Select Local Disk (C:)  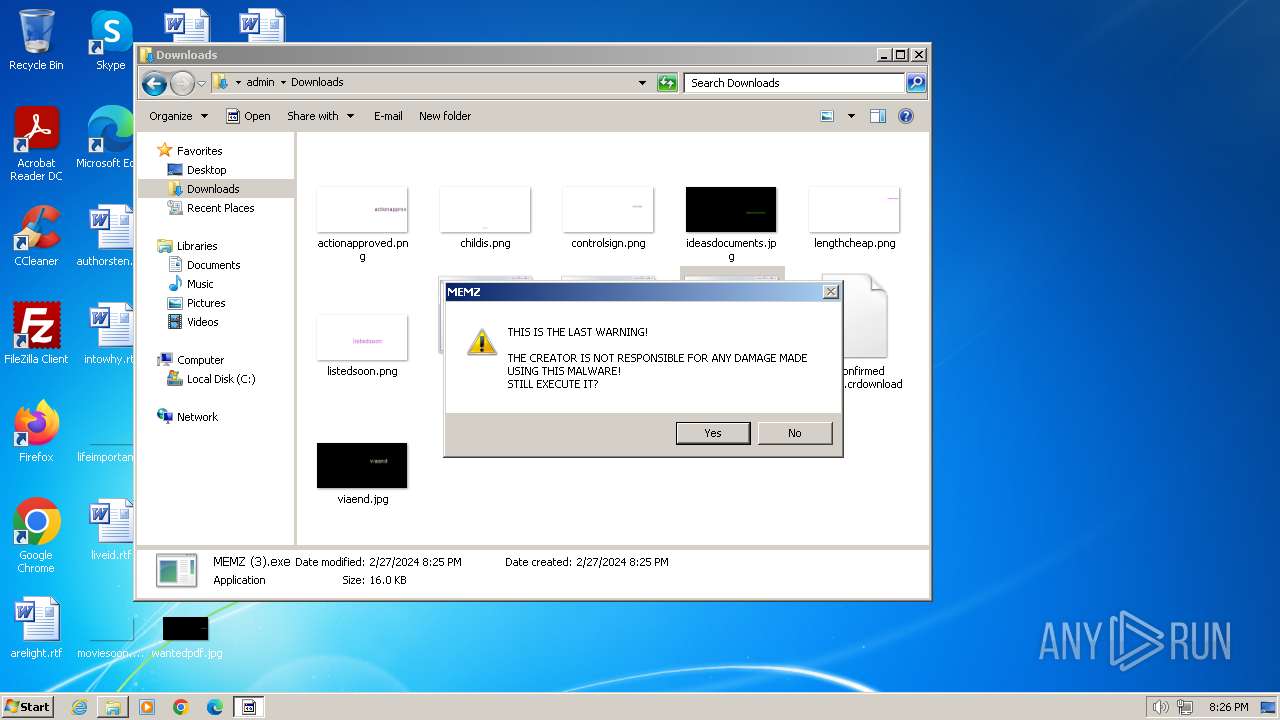(x=220, y=379)
